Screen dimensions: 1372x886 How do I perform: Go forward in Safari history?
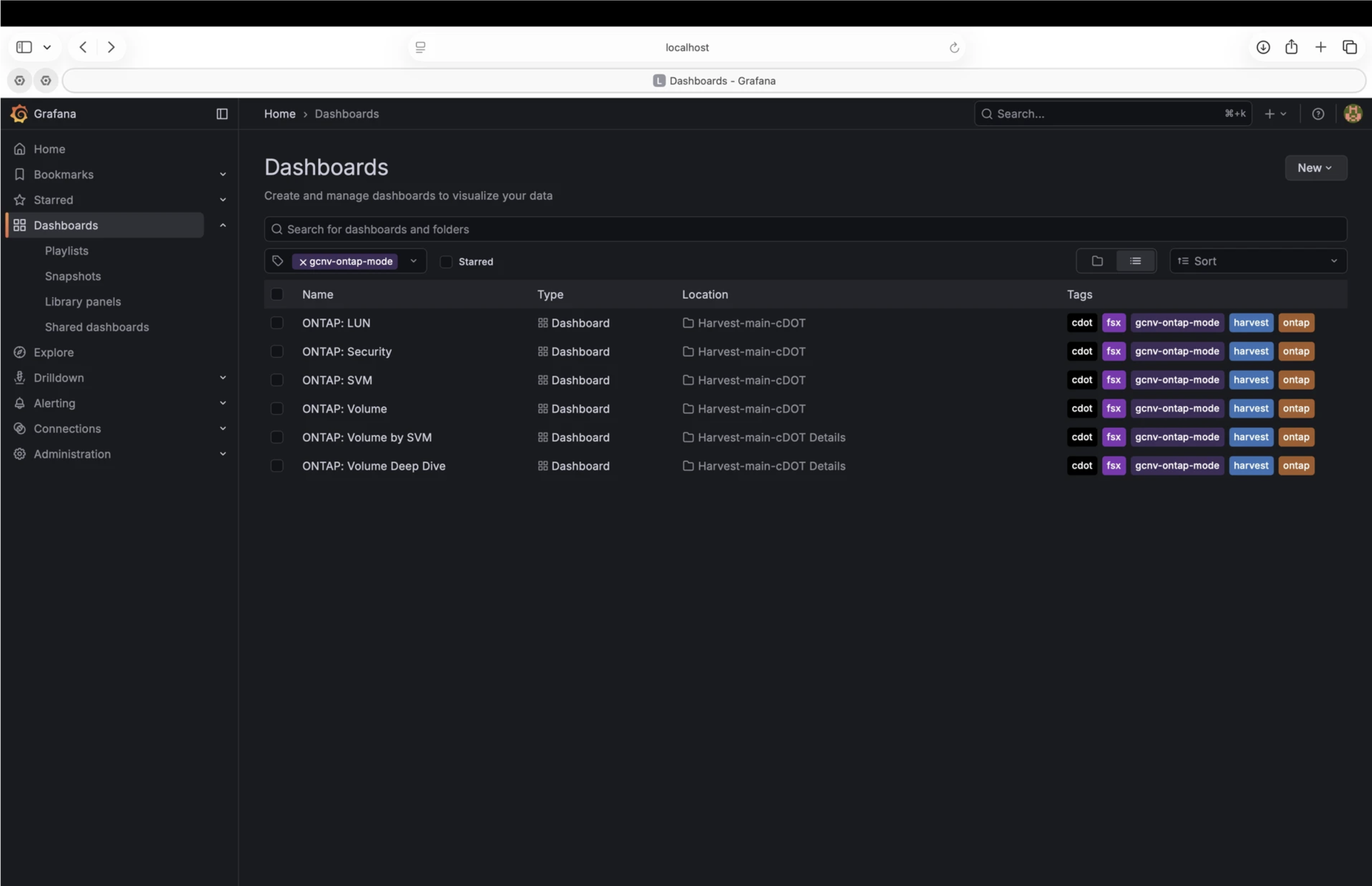[111, 47]
